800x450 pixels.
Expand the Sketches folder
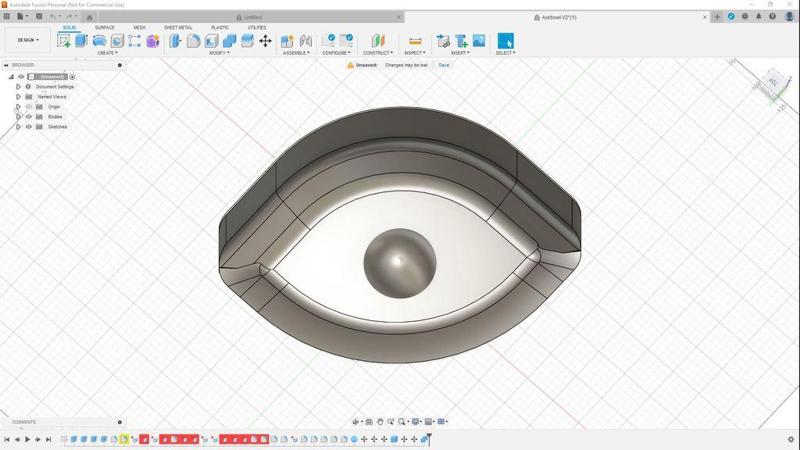coord(18,127)
